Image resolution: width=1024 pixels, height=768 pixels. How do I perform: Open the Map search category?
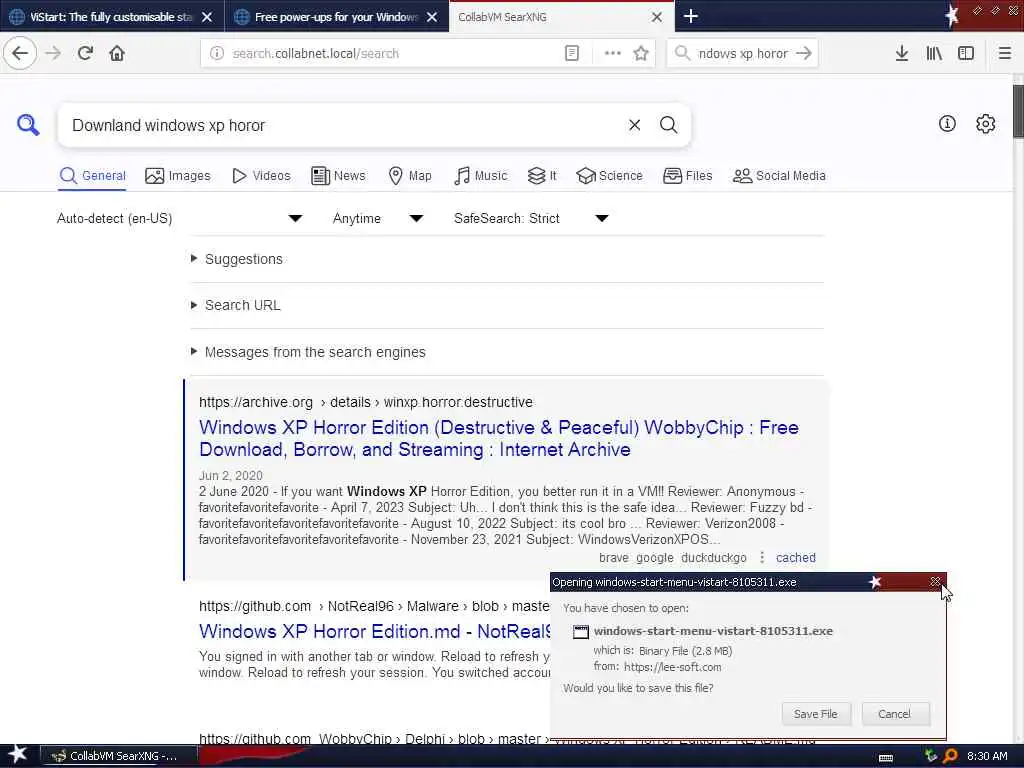pyautogui.click(x=409, y=176)
